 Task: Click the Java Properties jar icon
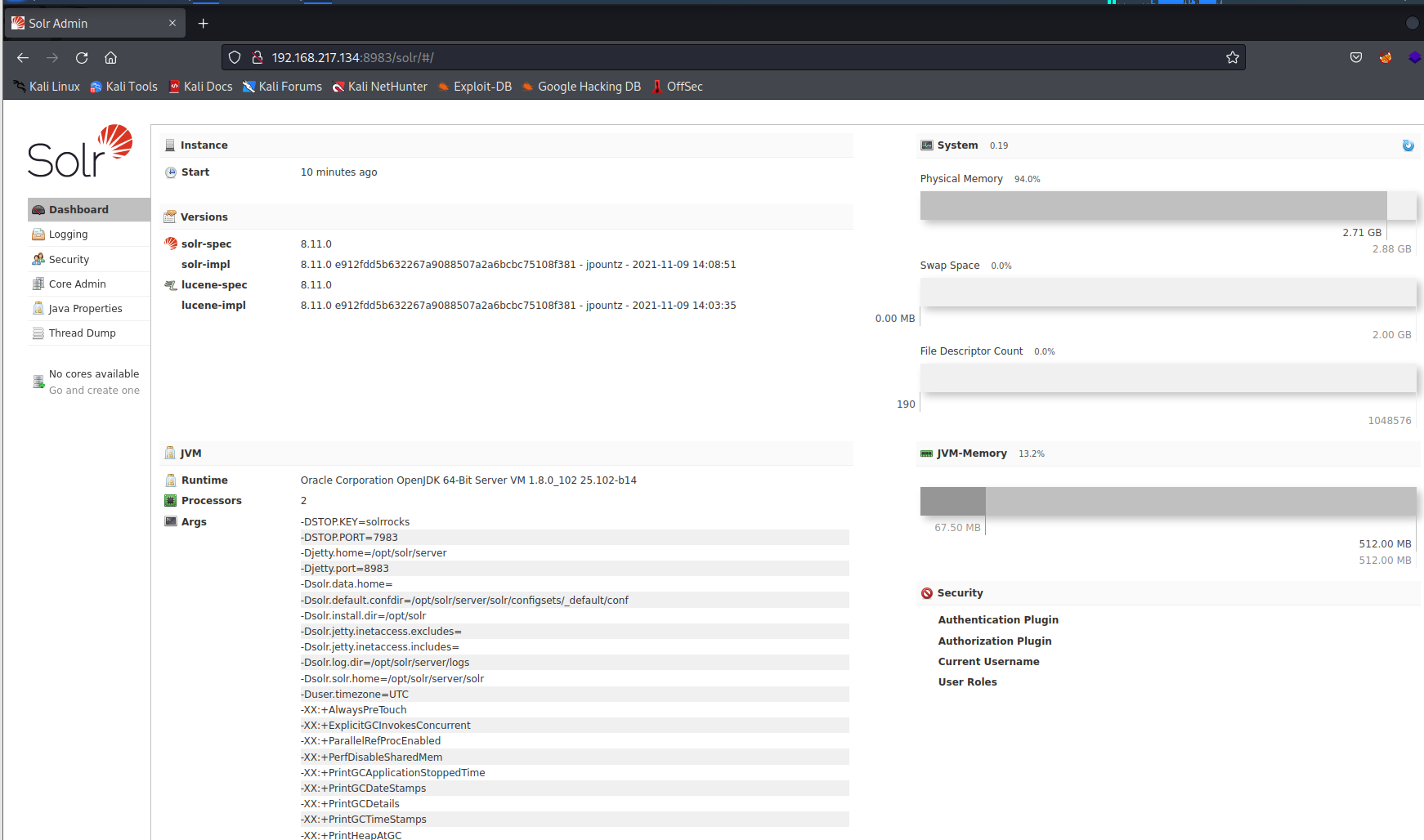pos(38,308)
